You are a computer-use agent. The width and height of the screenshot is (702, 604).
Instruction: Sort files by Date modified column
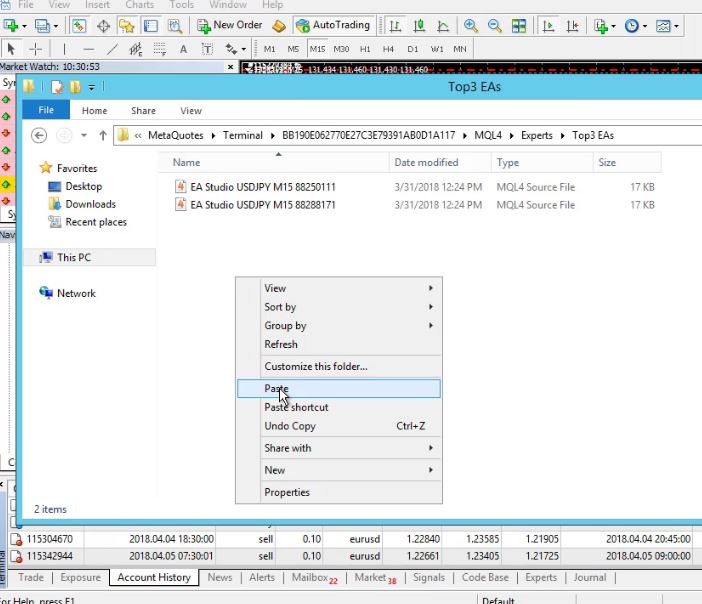click(x=426, y=163)
